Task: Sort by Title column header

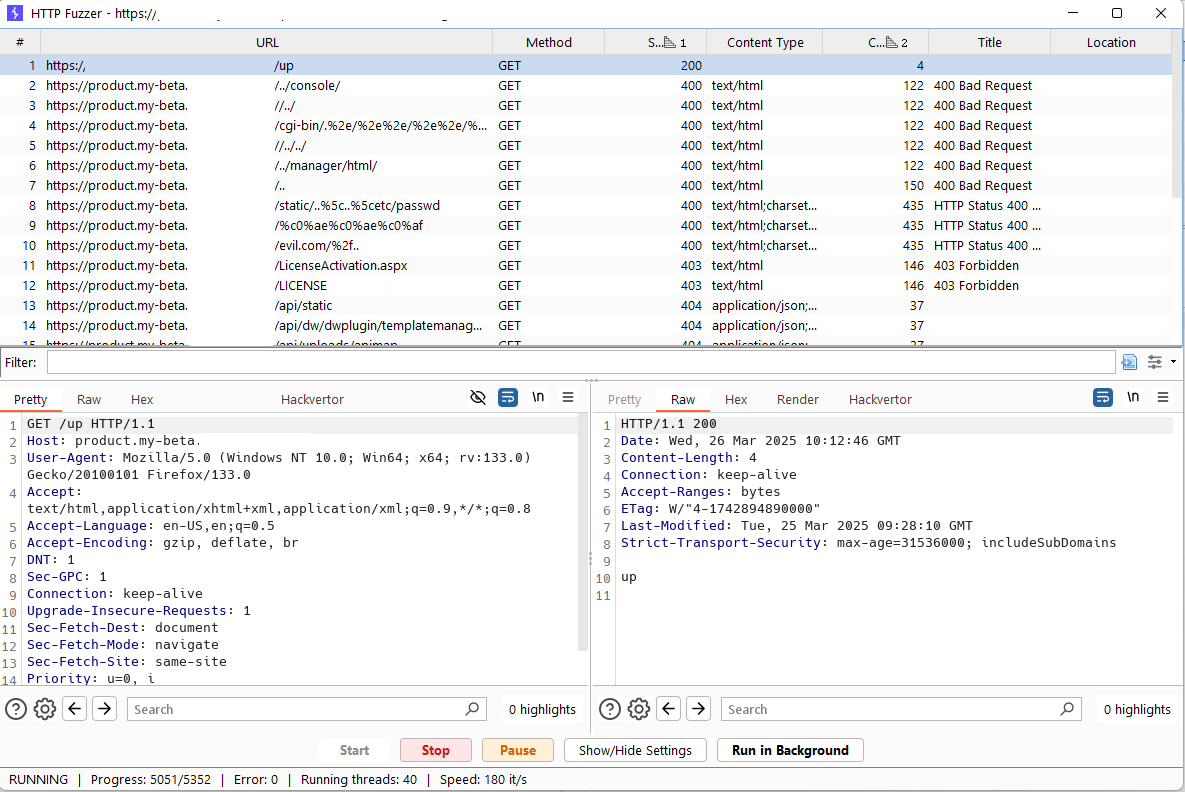Action: click(x=989, y=42)
